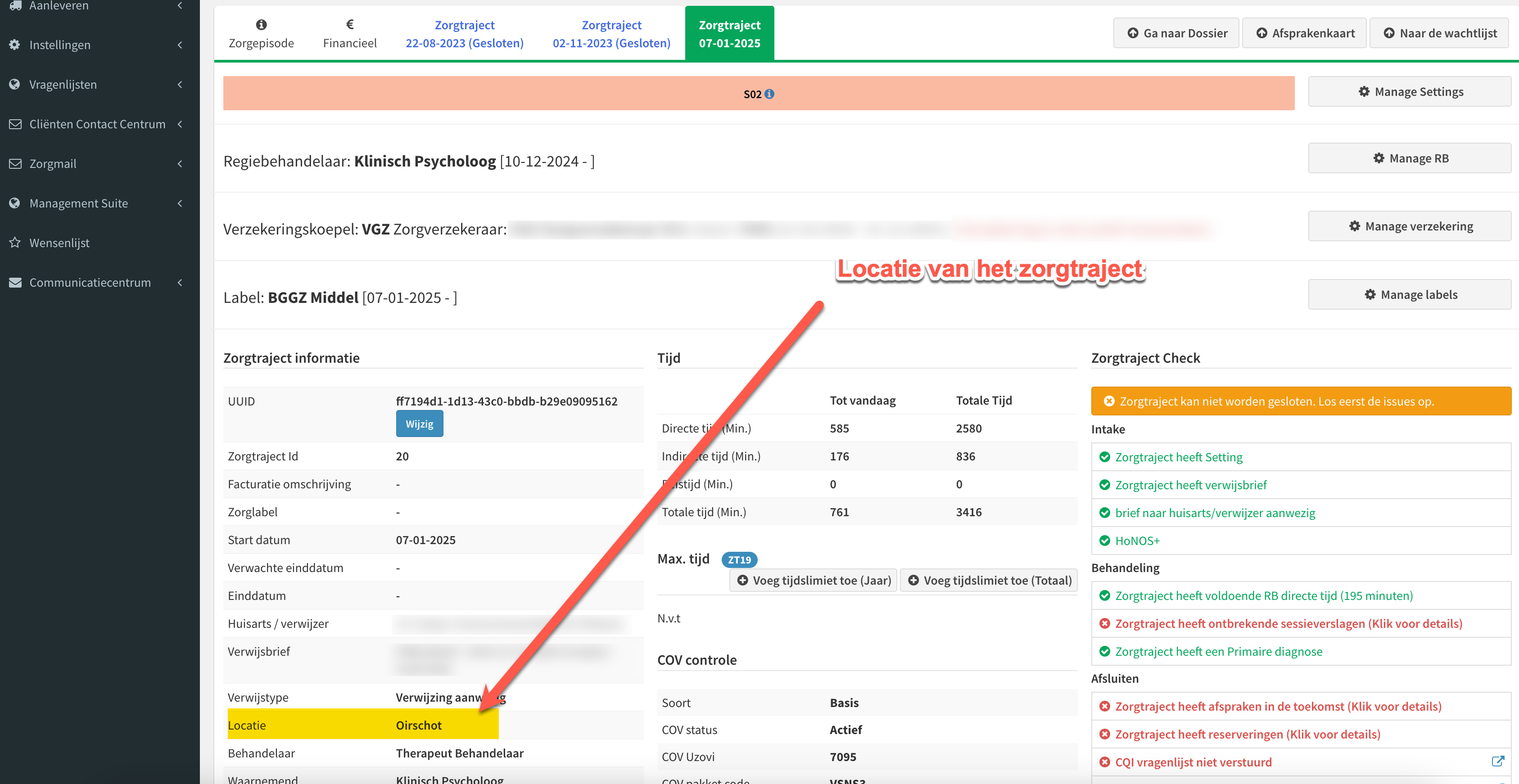
Task: Click the Aanleveren truck icon
Action: point(15,5)
